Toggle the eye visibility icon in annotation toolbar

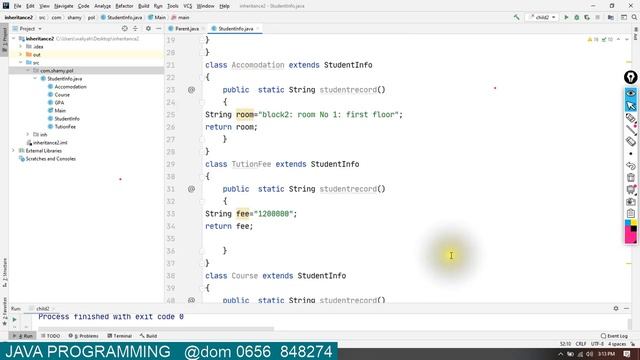[x=631, y=93]
